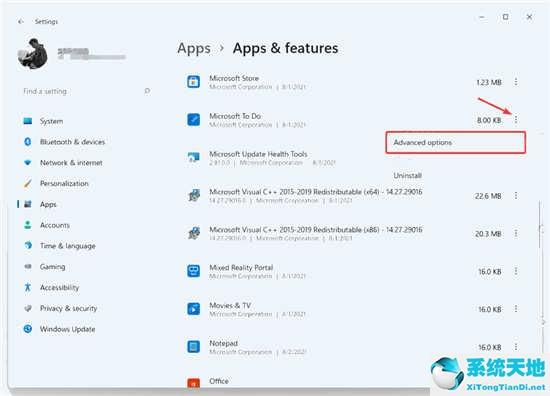Select the Microsoft Update Health Tools entry

258,154
